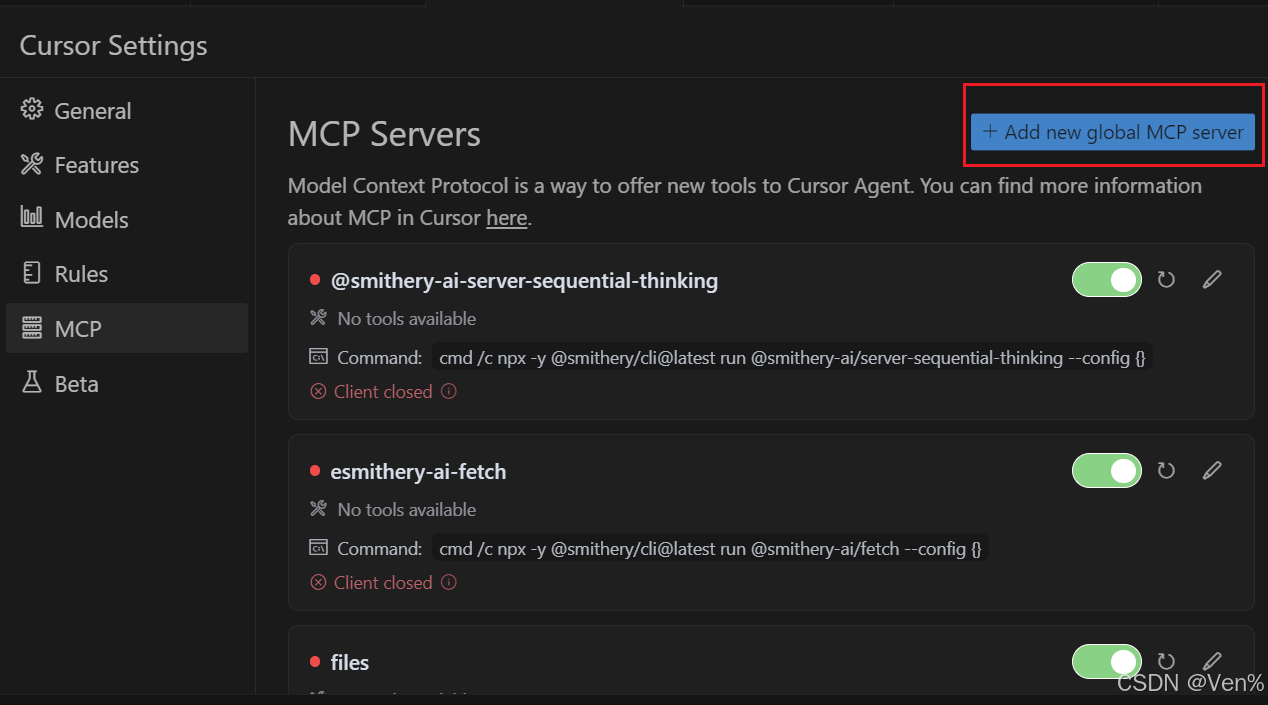Refresh the esmithery-ai-fetch server
The image size is (1268, 705).
(x=1166, y=470)
